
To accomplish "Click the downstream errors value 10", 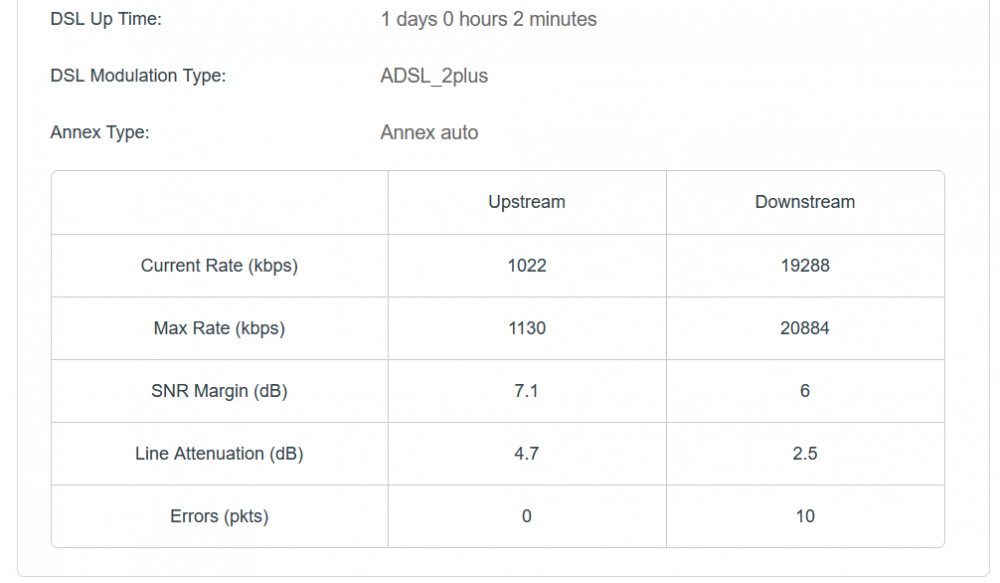I will coord(804,517).
